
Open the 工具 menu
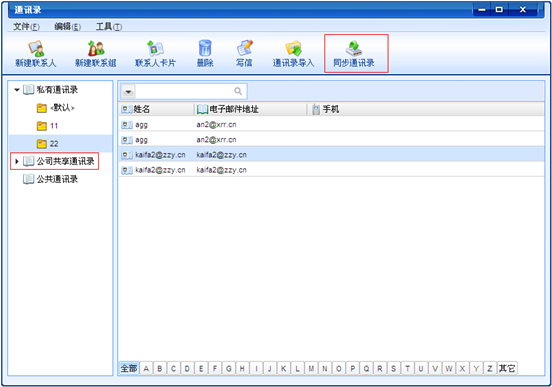tap(109, 27)
